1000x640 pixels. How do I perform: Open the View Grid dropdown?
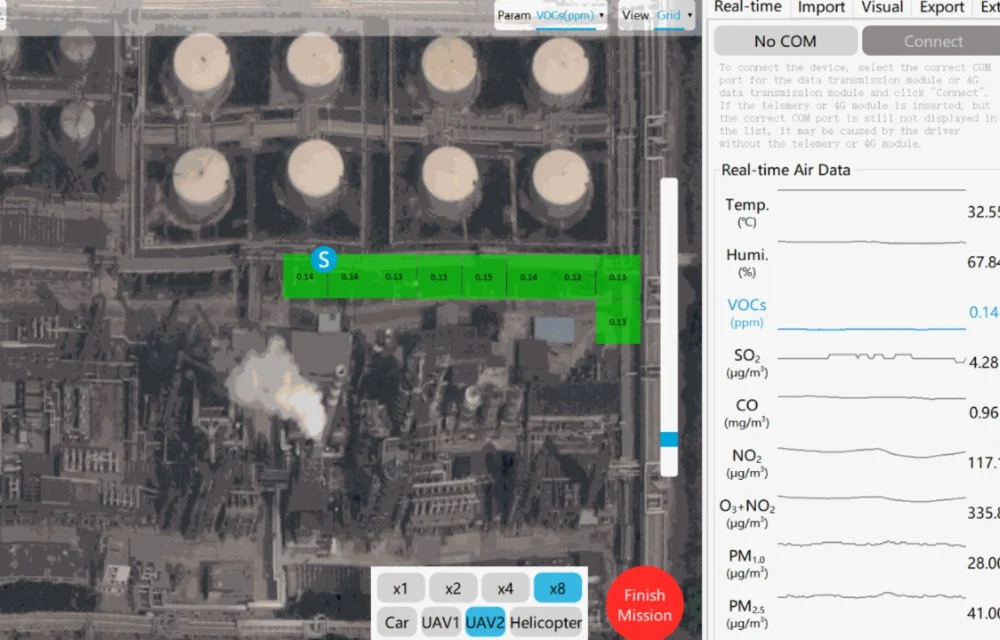coord(669,15)
